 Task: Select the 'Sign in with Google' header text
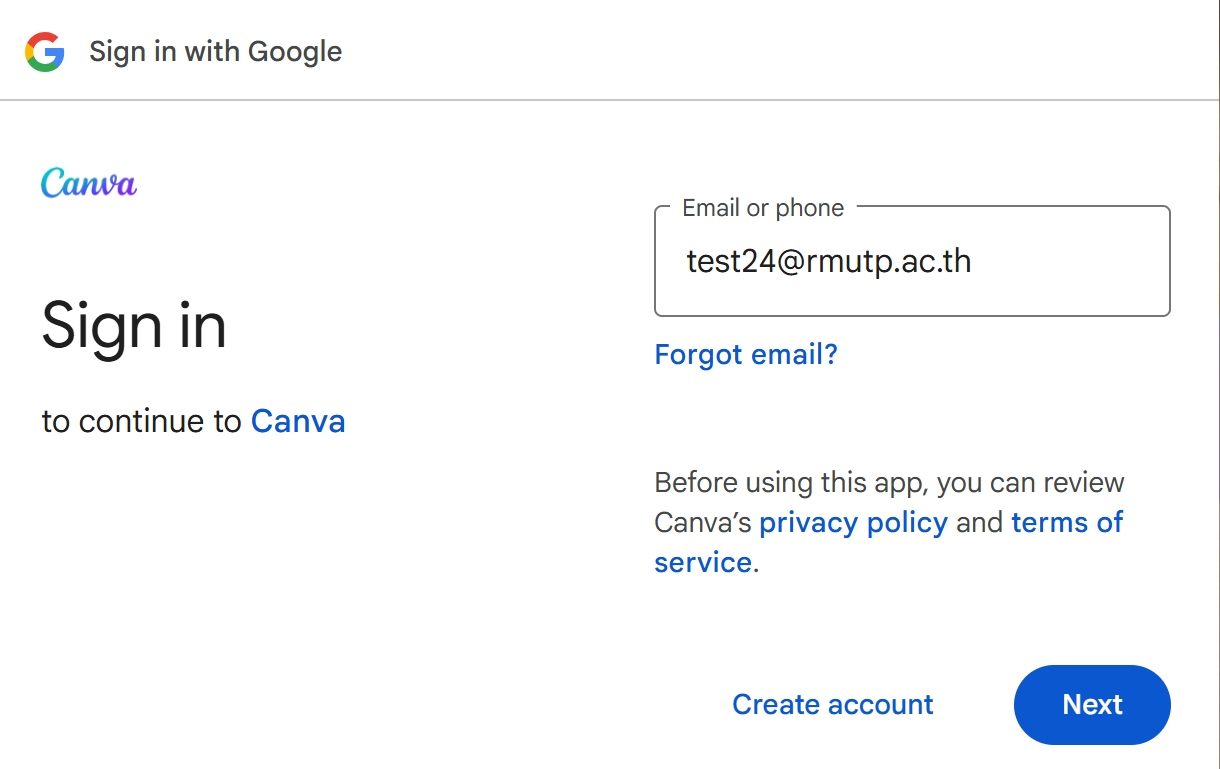tap(216, 51)
